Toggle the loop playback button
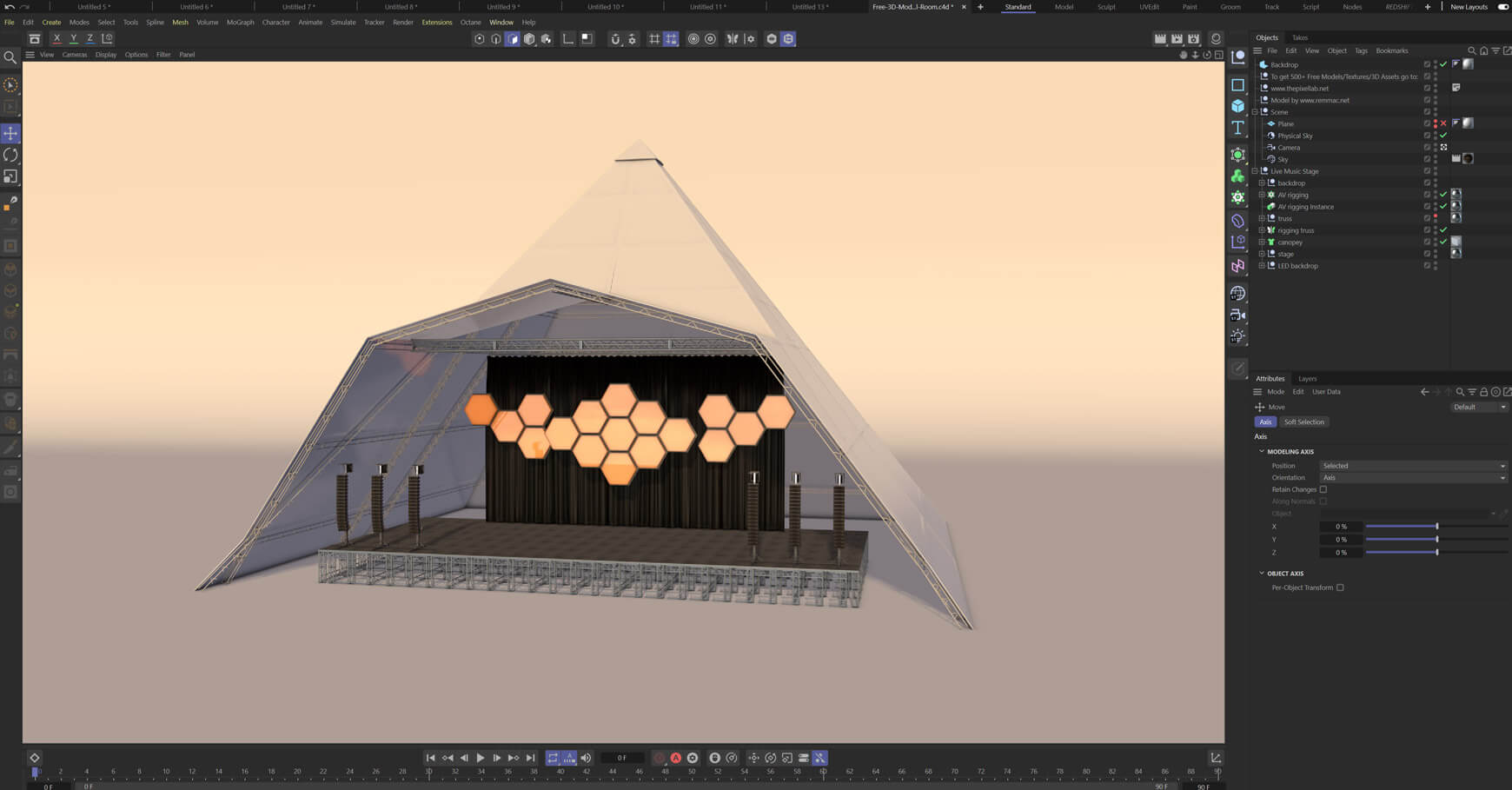This screenshot has width=1512, height=790. click(553, 758)
